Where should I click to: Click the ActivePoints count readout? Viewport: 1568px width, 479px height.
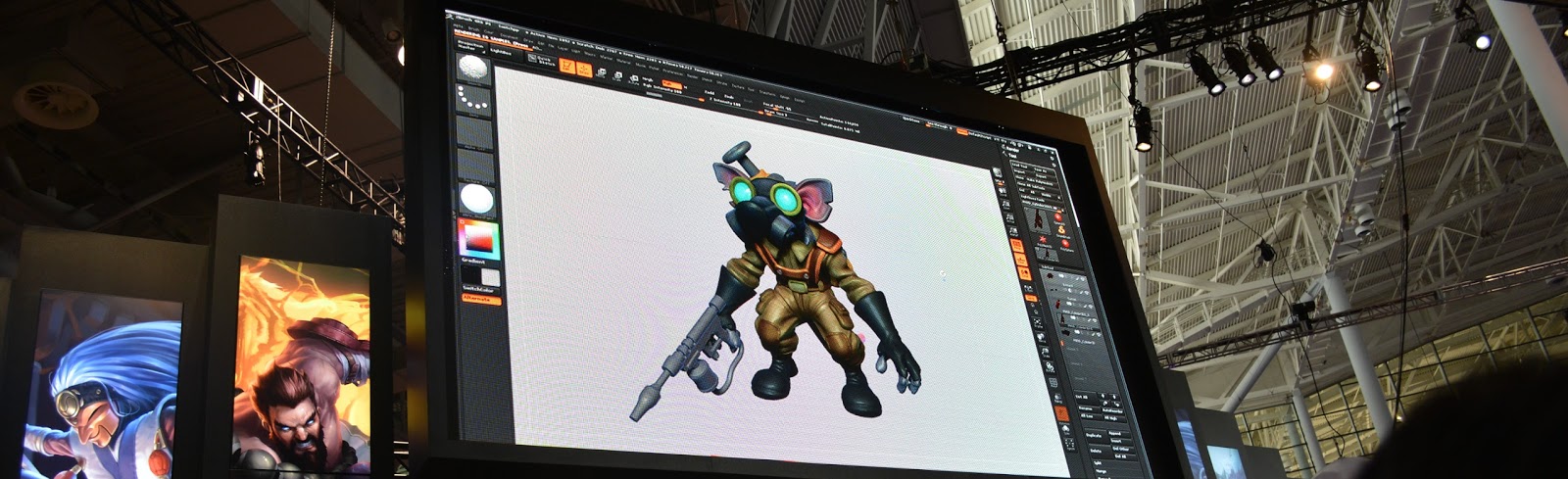(839, 119)
